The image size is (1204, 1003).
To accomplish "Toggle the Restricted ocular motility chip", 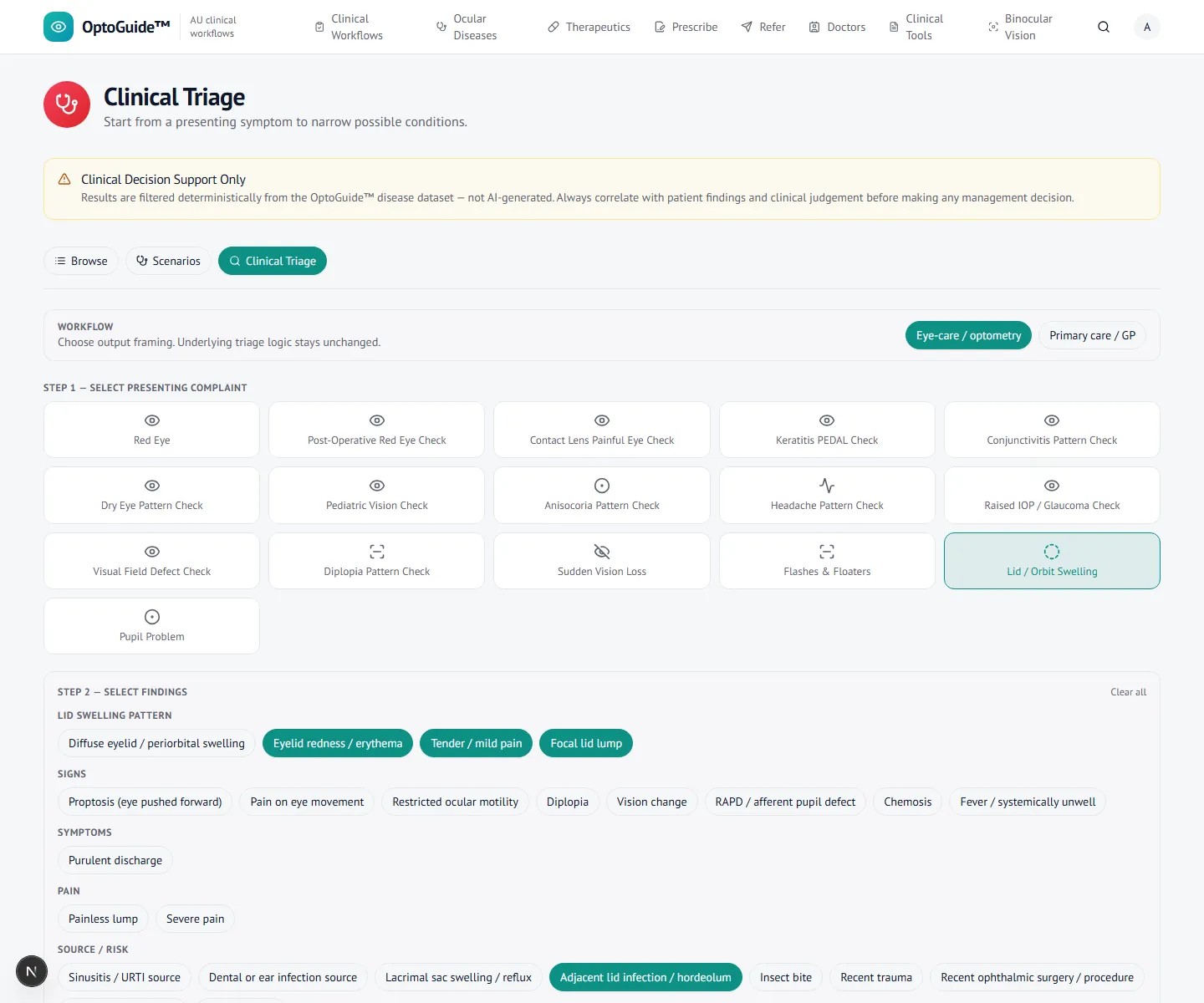I will (x=456, y=802).
